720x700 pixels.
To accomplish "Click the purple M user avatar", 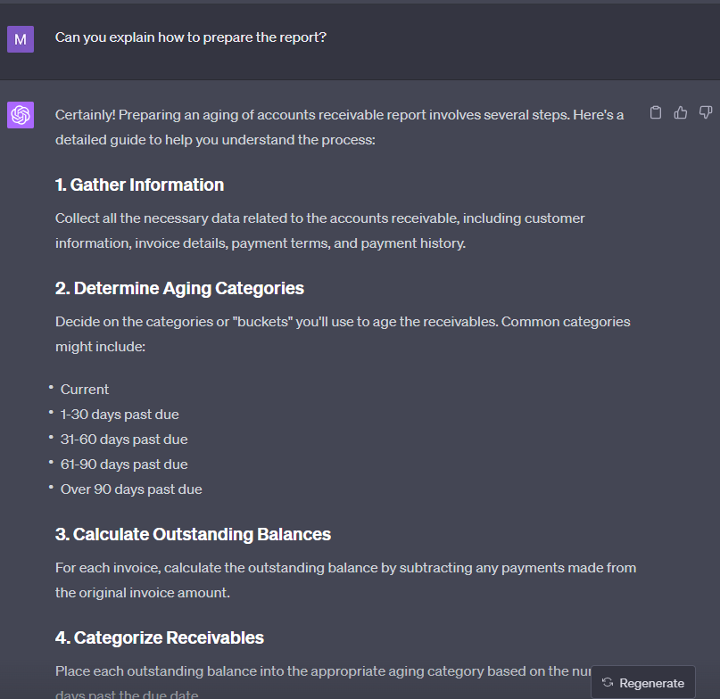I will pyautogui.click(x=20, y=39).
